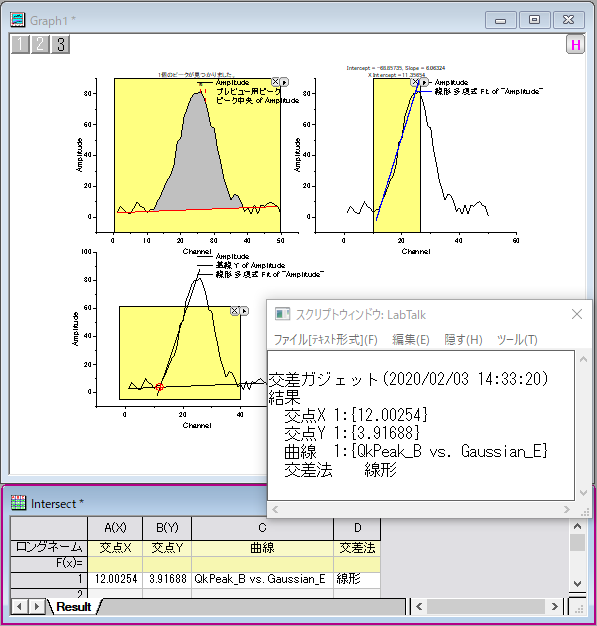This screenshot has height=626, width=597.
Task: Select layer 2 icon in Graph1
Action: click(x=40, y=44)
